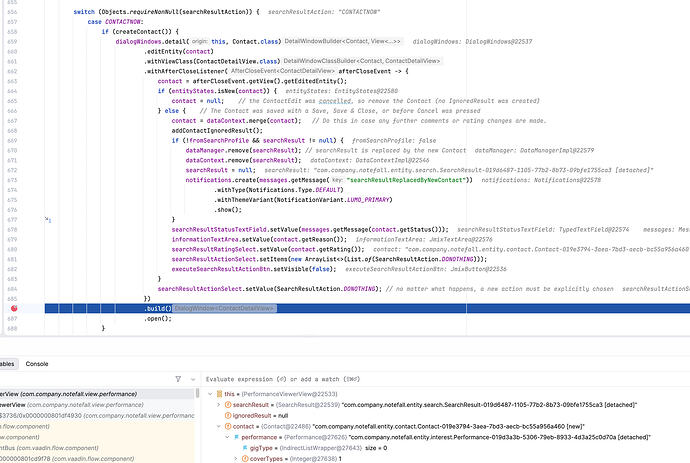Collapse the performance variable node
This screenshot has height=463, width=690.
[x=228, y=437]
